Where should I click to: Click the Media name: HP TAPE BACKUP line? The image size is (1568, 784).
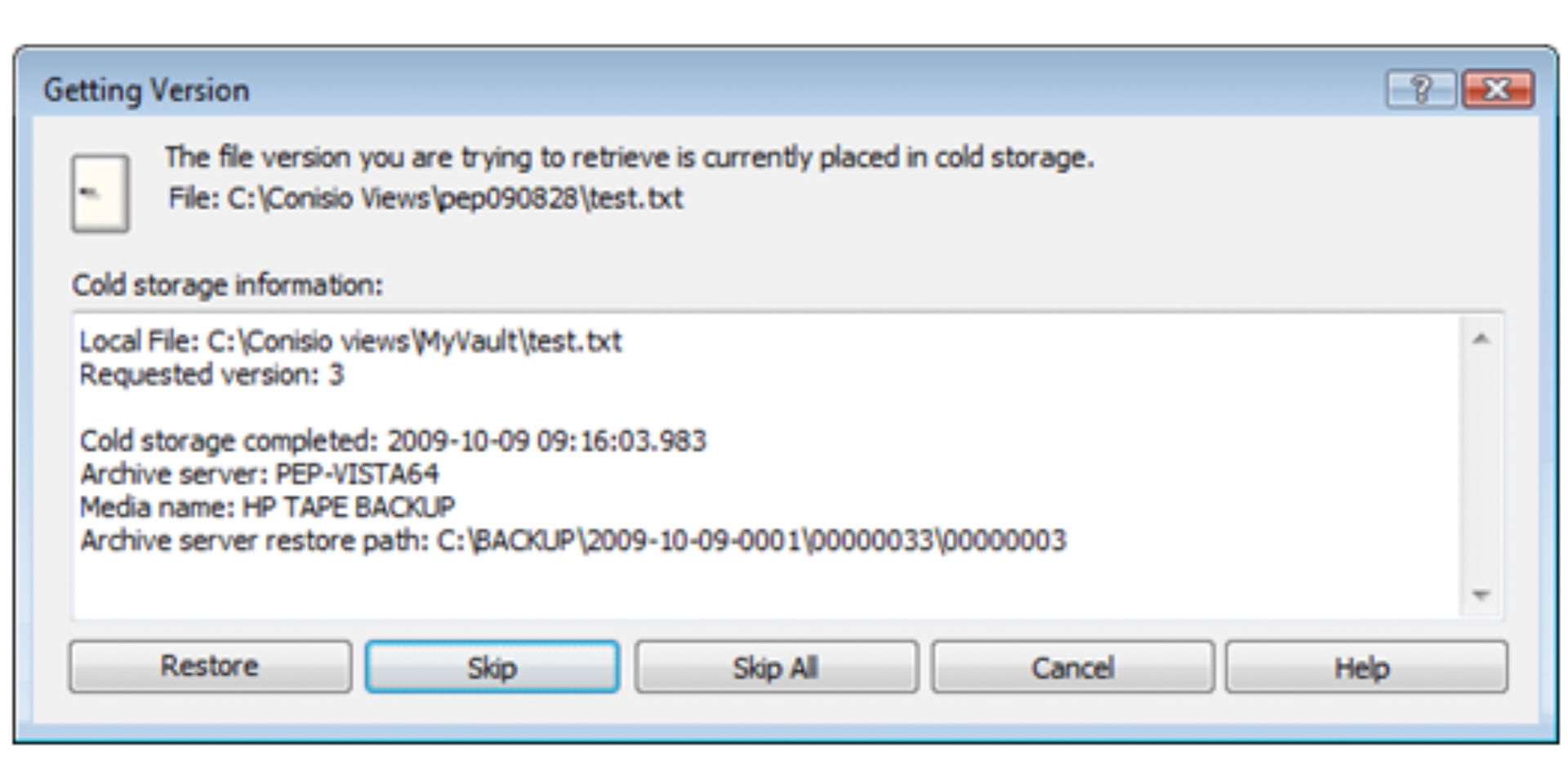point(267,507)
